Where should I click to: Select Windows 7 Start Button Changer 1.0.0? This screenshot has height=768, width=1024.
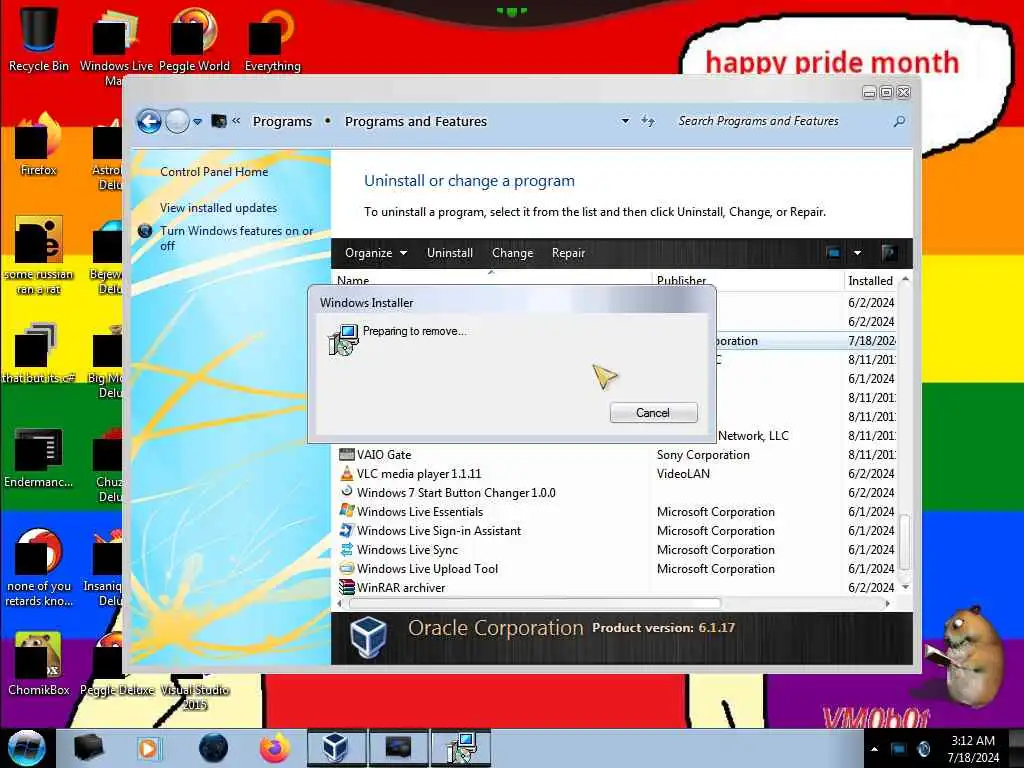614,492
